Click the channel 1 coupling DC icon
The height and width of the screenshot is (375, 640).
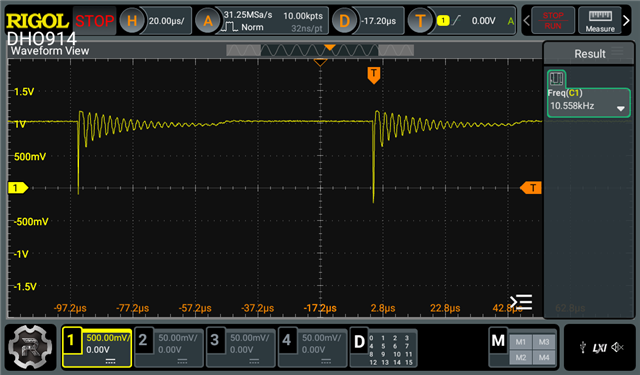pyautogui.click(x=110, y=361)
